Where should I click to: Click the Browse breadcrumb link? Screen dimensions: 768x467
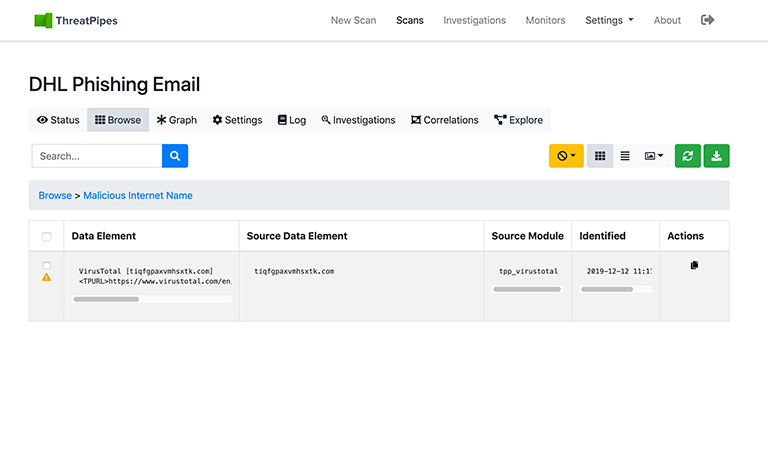(55, 195)
